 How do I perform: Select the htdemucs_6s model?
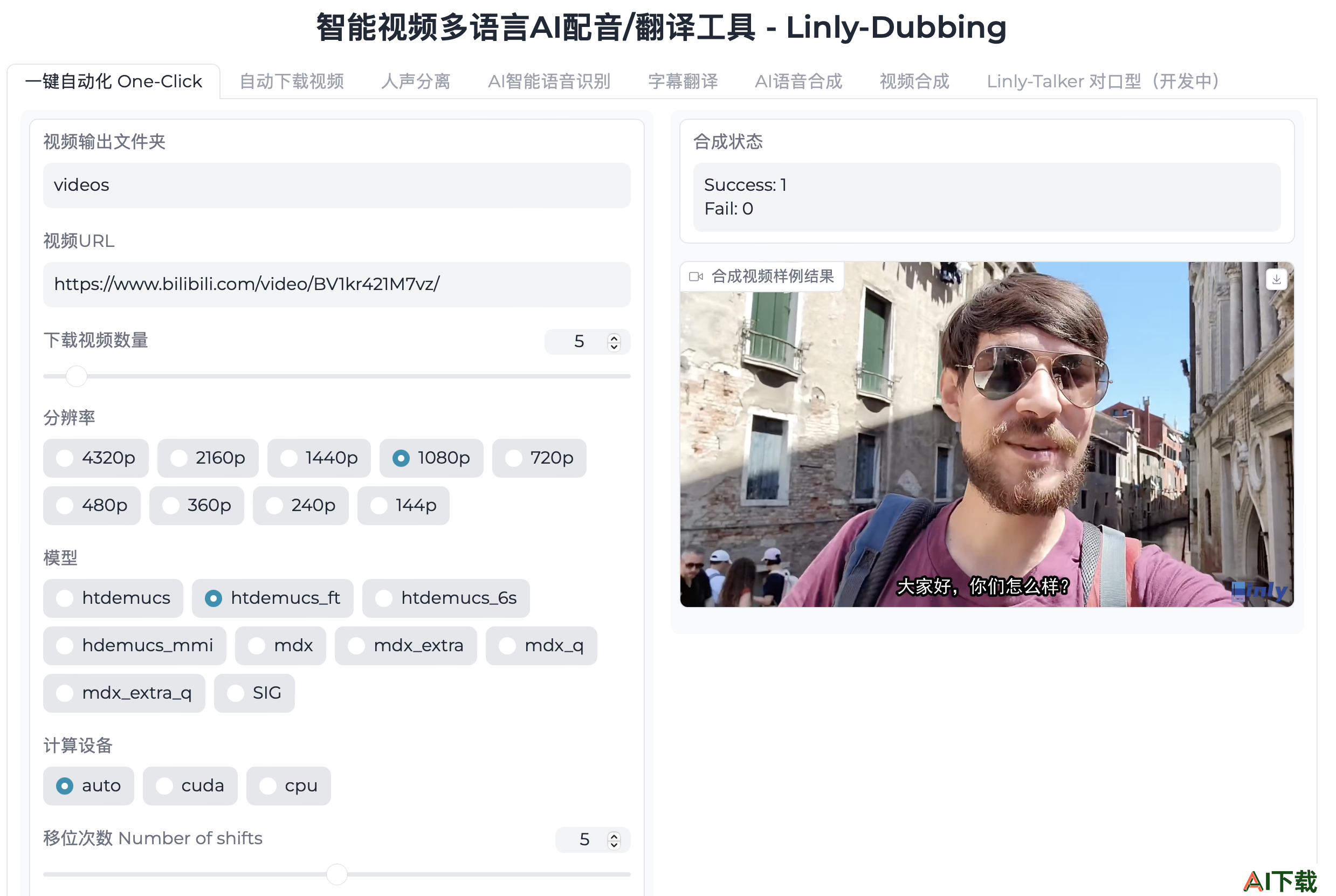(446, 598)
